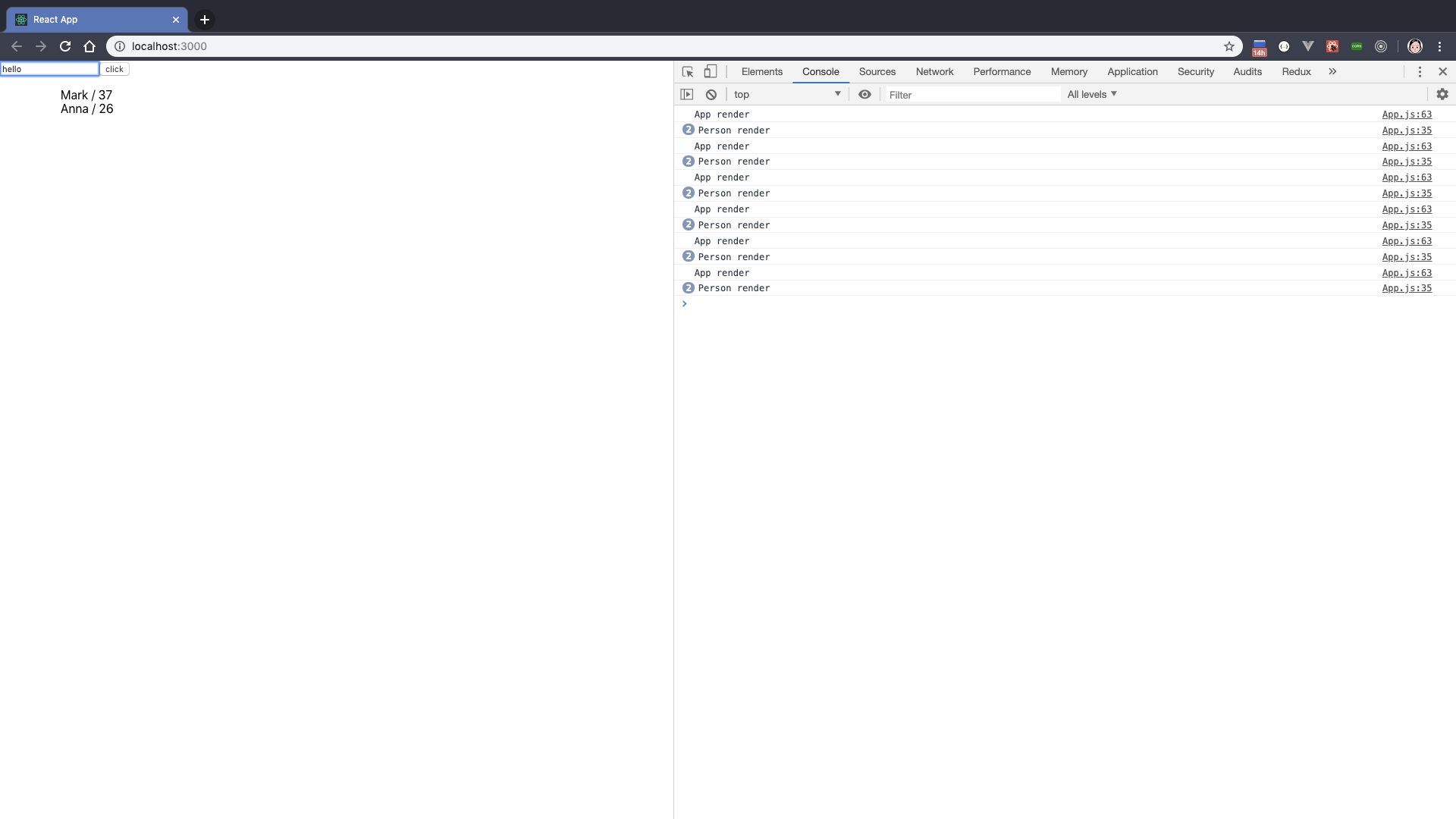Screen dimensions: 1456x819
Task: Click the live expression eye icon
Action: point(864,95)
